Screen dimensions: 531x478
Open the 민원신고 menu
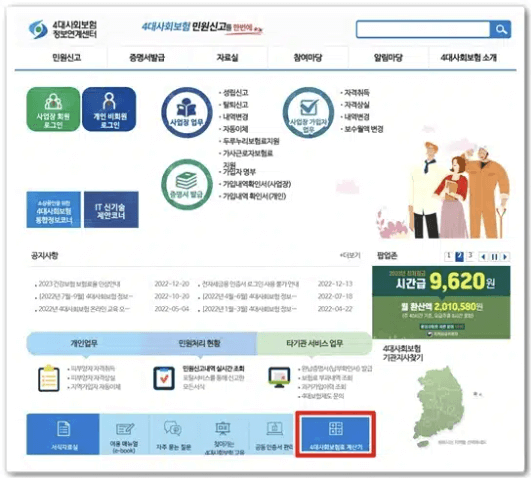click(66, 58)
